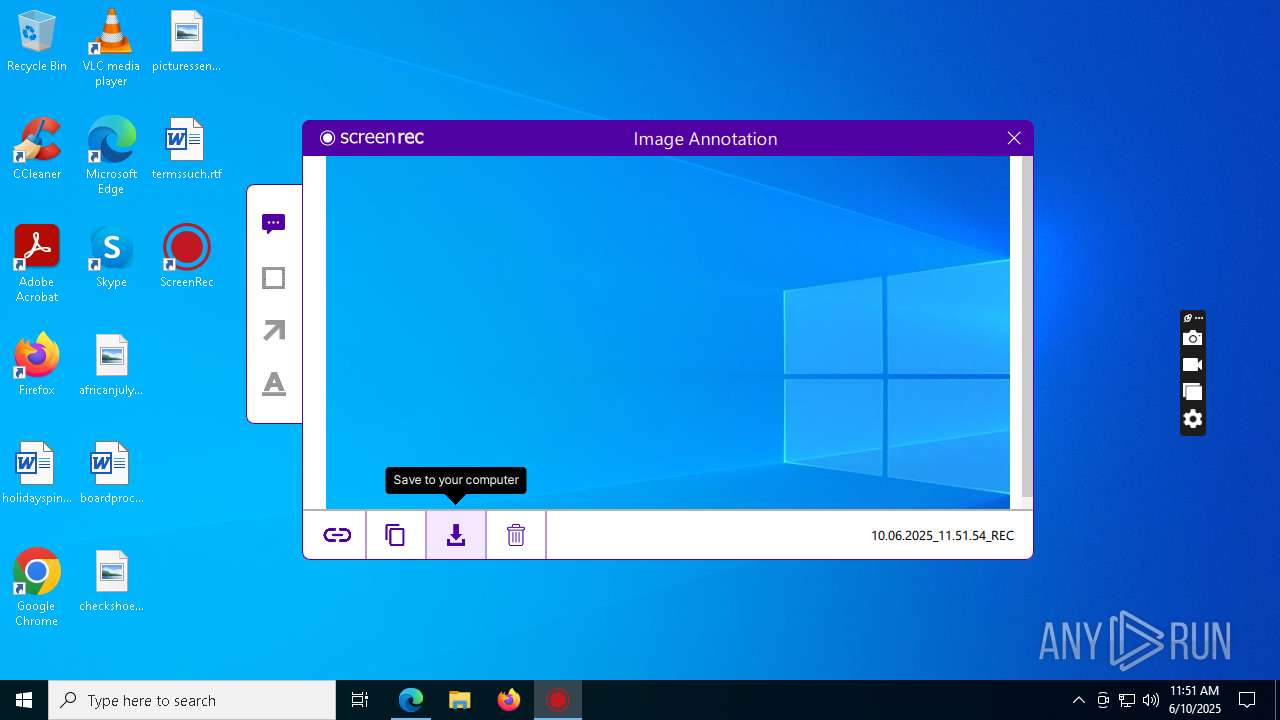Open the clock showing 11:51 AM
This screenshot has width=1280, height=720.
pos(1195,700)
